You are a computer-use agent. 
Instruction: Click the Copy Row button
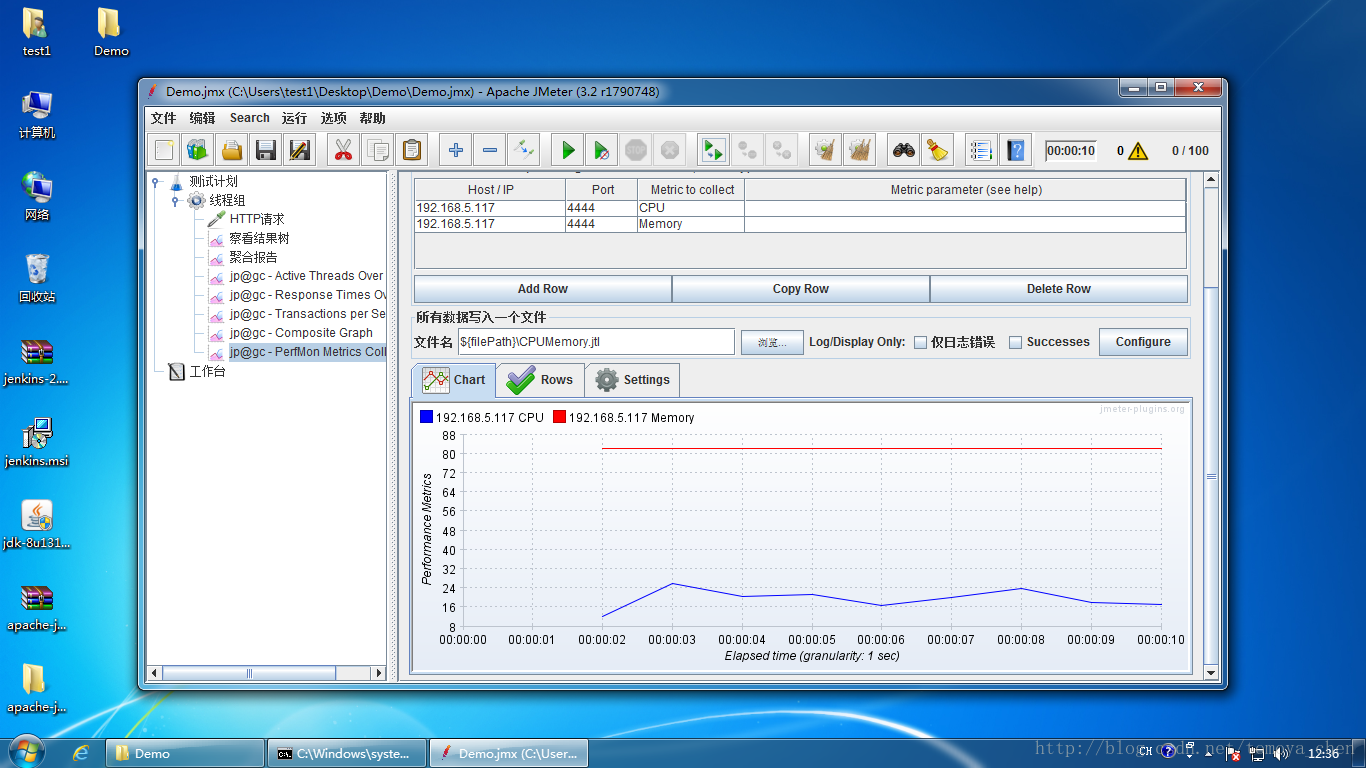[801, 289]
